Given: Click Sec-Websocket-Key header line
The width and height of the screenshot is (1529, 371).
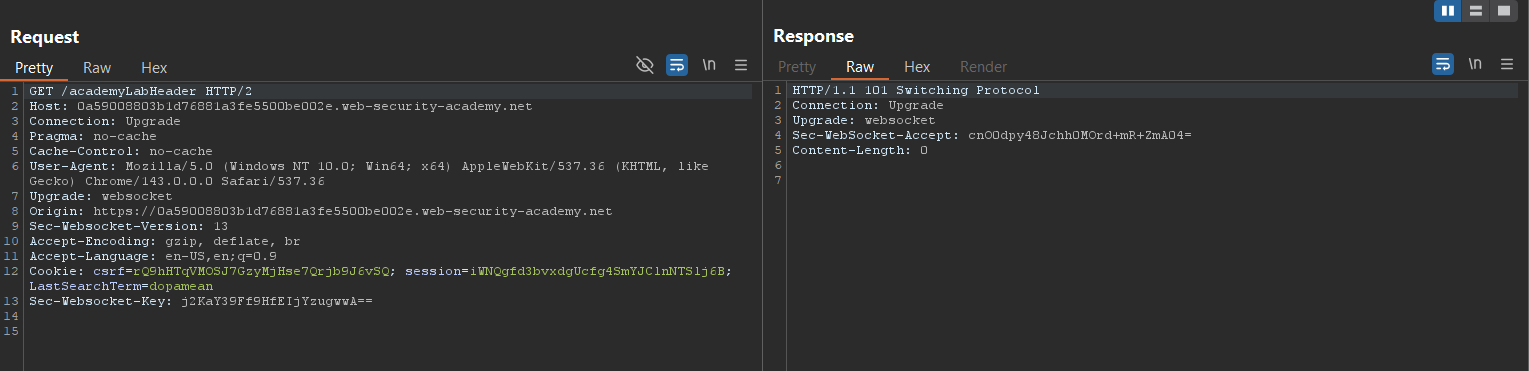Looking at the screenshot, I should coord(201,301).
